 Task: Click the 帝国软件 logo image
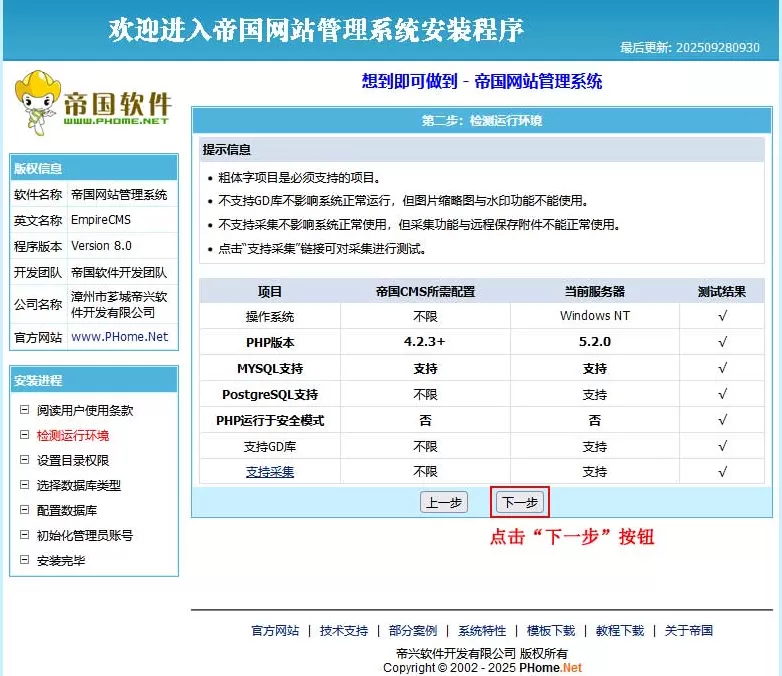pyautogui.click(x=93, y=103)
